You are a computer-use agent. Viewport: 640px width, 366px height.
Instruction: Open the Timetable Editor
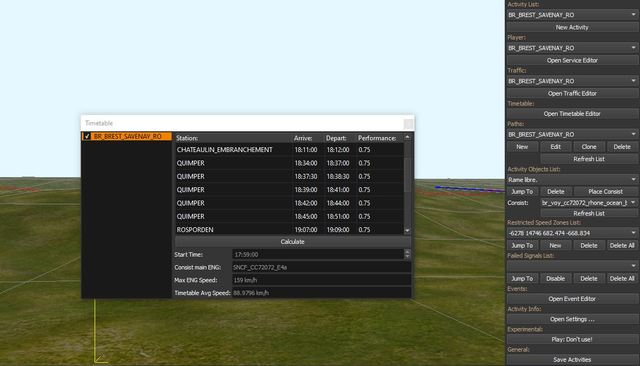coord(572,114)
